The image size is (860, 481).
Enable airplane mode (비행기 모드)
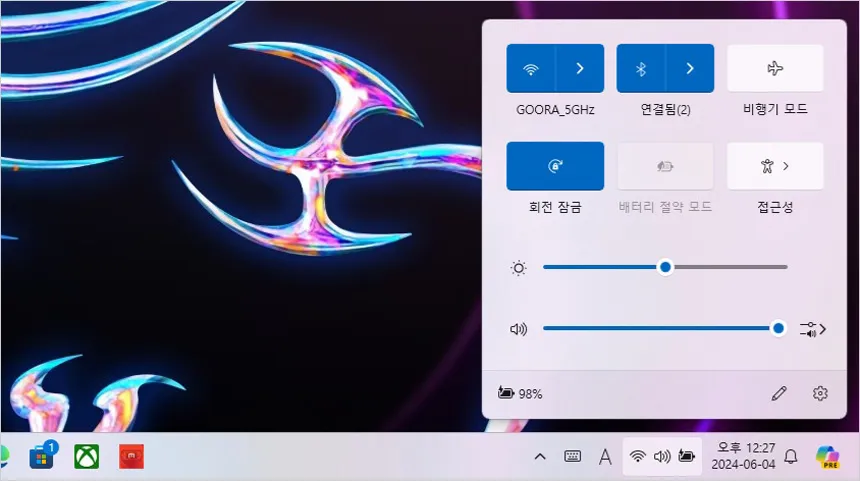(x=775, y=69)
